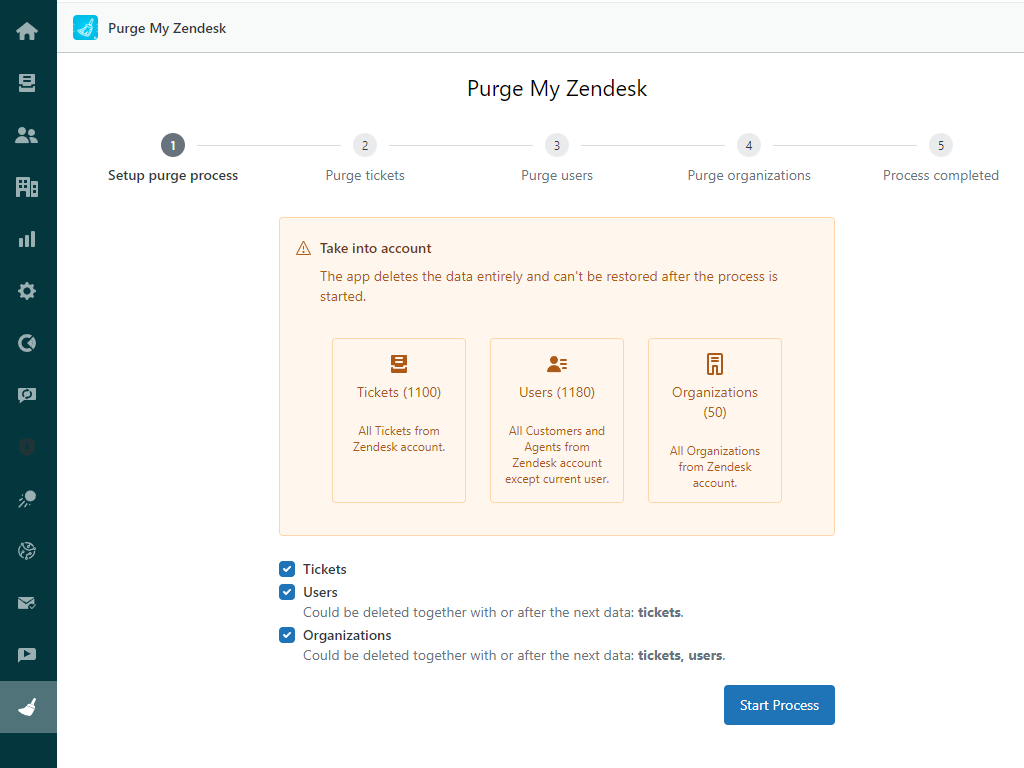The height and width of the screenshot is (768, 1024).
Task: Open the Views panel in the sidebar
Action: pyautogui.click(x=28, y=82)
